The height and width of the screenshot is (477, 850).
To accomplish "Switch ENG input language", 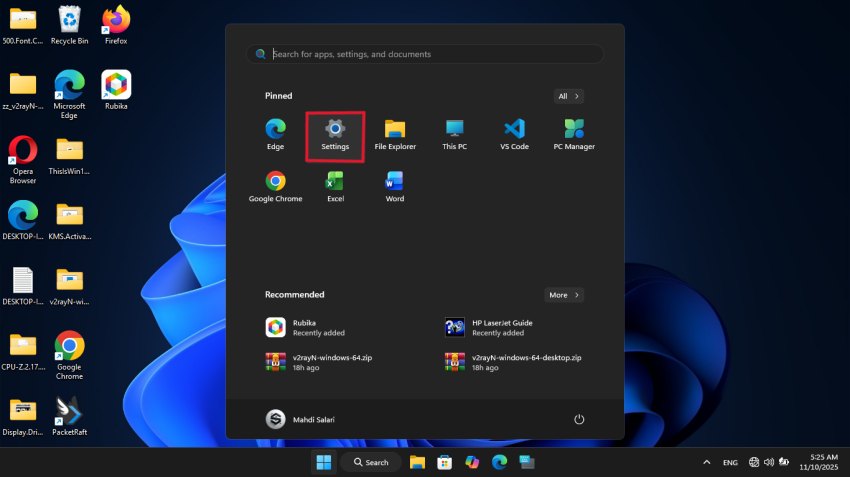I will (730, 462).
